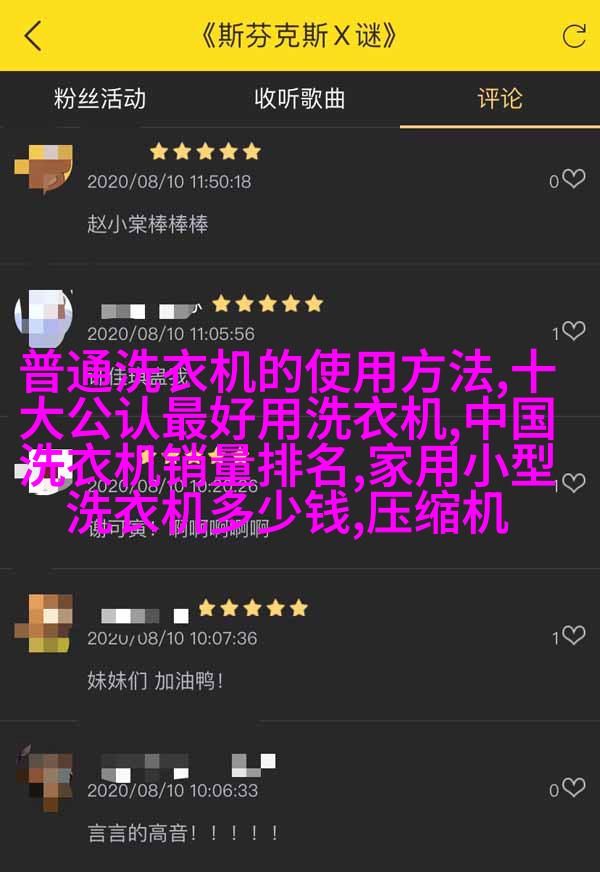Open the comment 妹妹们 加油鸭!
This screenshot has height=872, width=600.
(155, 681)
